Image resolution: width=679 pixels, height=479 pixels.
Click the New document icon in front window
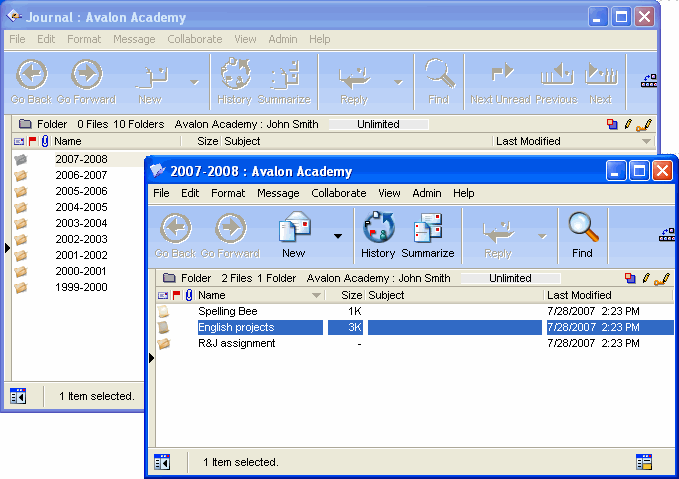[293, 230]
